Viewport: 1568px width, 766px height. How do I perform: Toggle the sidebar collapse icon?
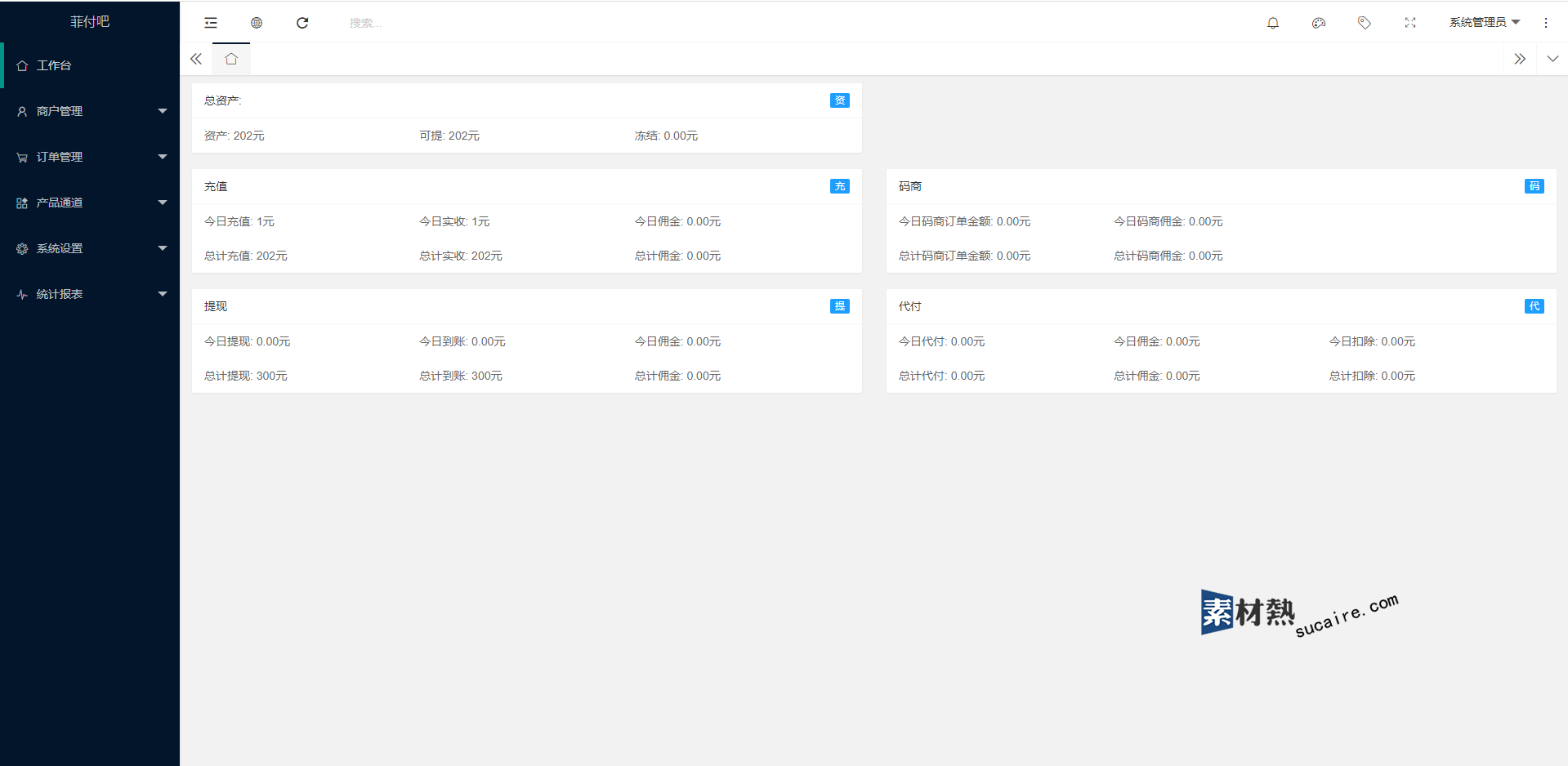click(211, 23)
